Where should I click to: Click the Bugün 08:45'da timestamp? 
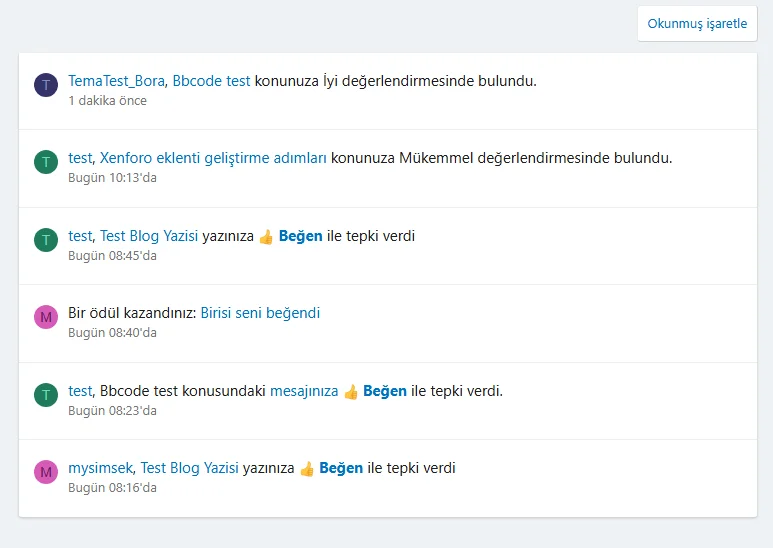click(x=112, y=255)
